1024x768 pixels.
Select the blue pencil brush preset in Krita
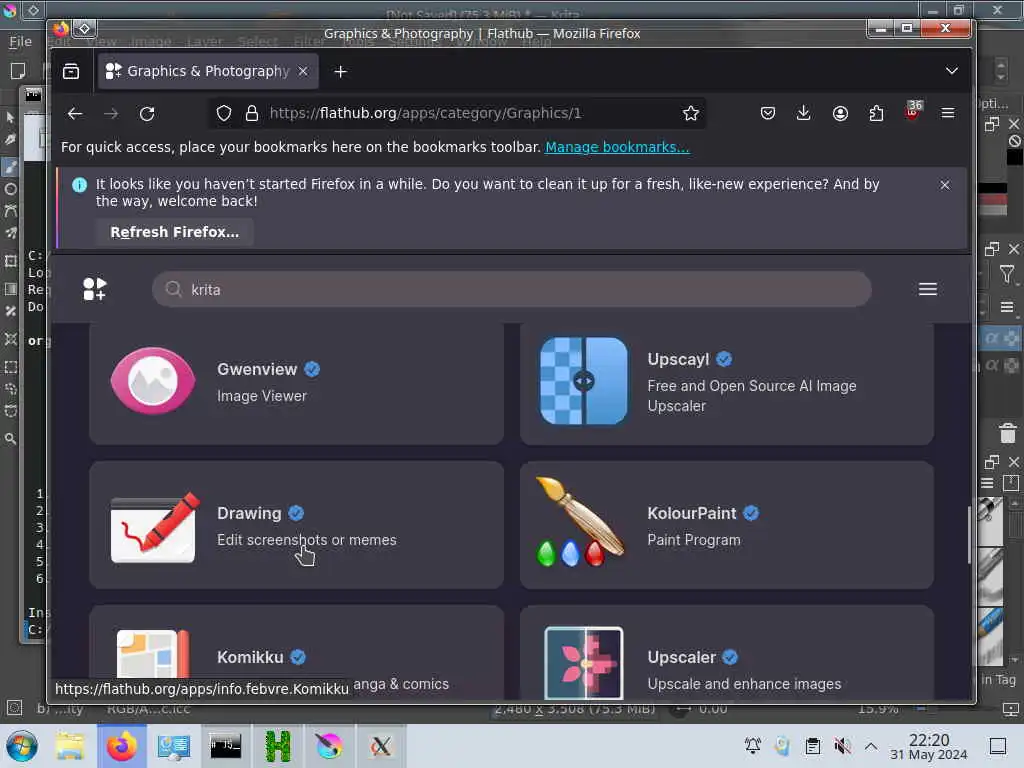pyautogui.click(x=990, y=636)
